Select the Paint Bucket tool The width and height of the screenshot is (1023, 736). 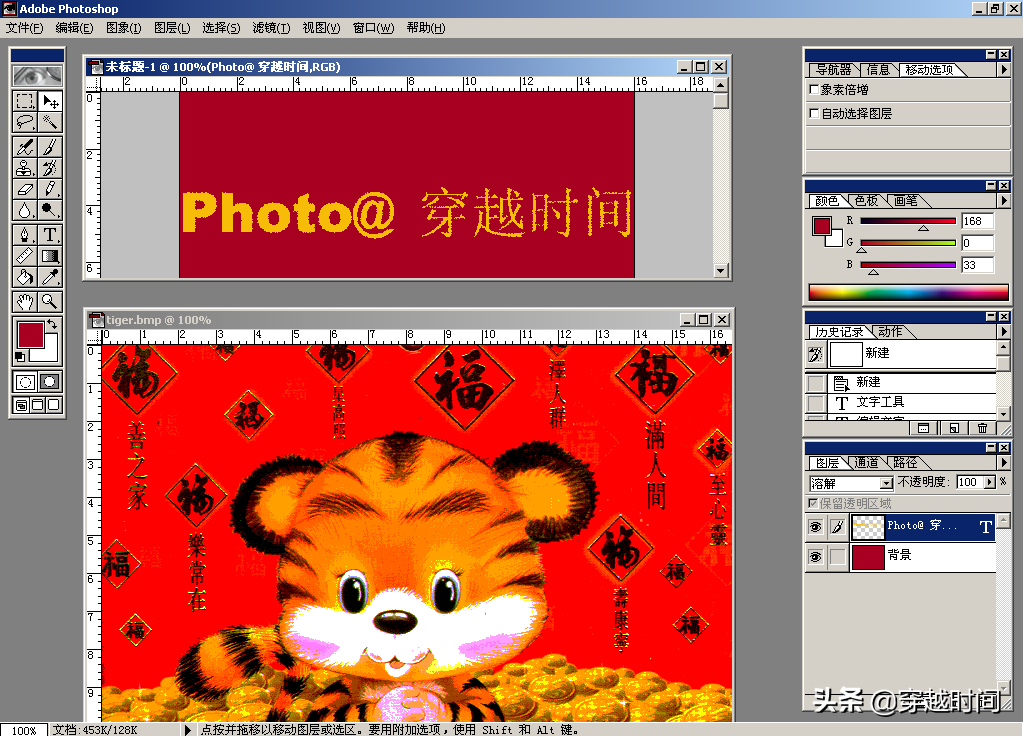pos(25,277)
